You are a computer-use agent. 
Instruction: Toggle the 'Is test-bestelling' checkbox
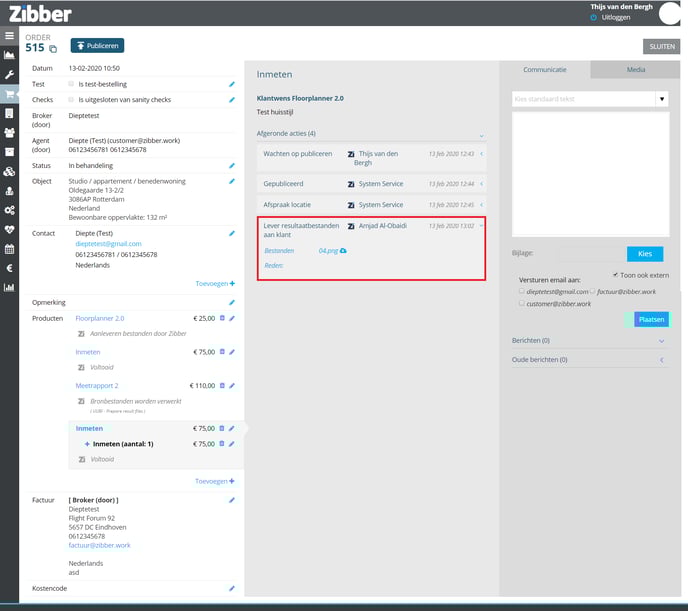pos(70,84)
